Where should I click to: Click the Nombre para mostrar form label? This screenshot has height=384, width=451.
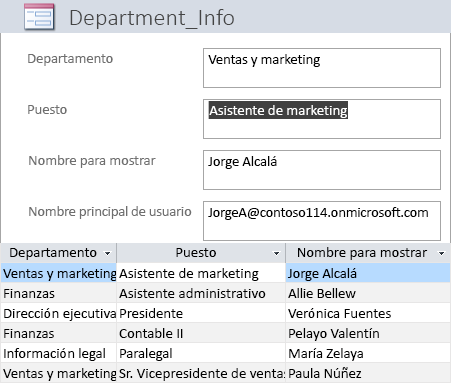92,161
